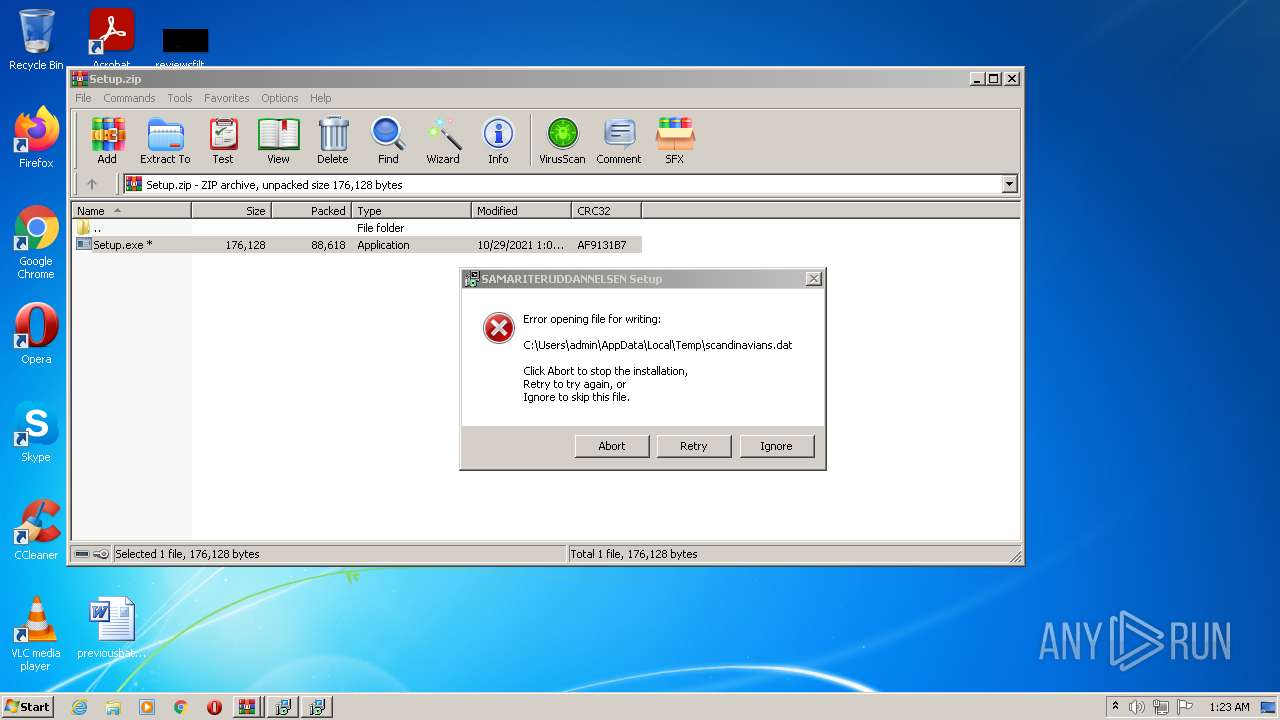The image size is (1280, 720).
Task: Click the key icon in the WinRAR status bar
Action: (101, 554)
